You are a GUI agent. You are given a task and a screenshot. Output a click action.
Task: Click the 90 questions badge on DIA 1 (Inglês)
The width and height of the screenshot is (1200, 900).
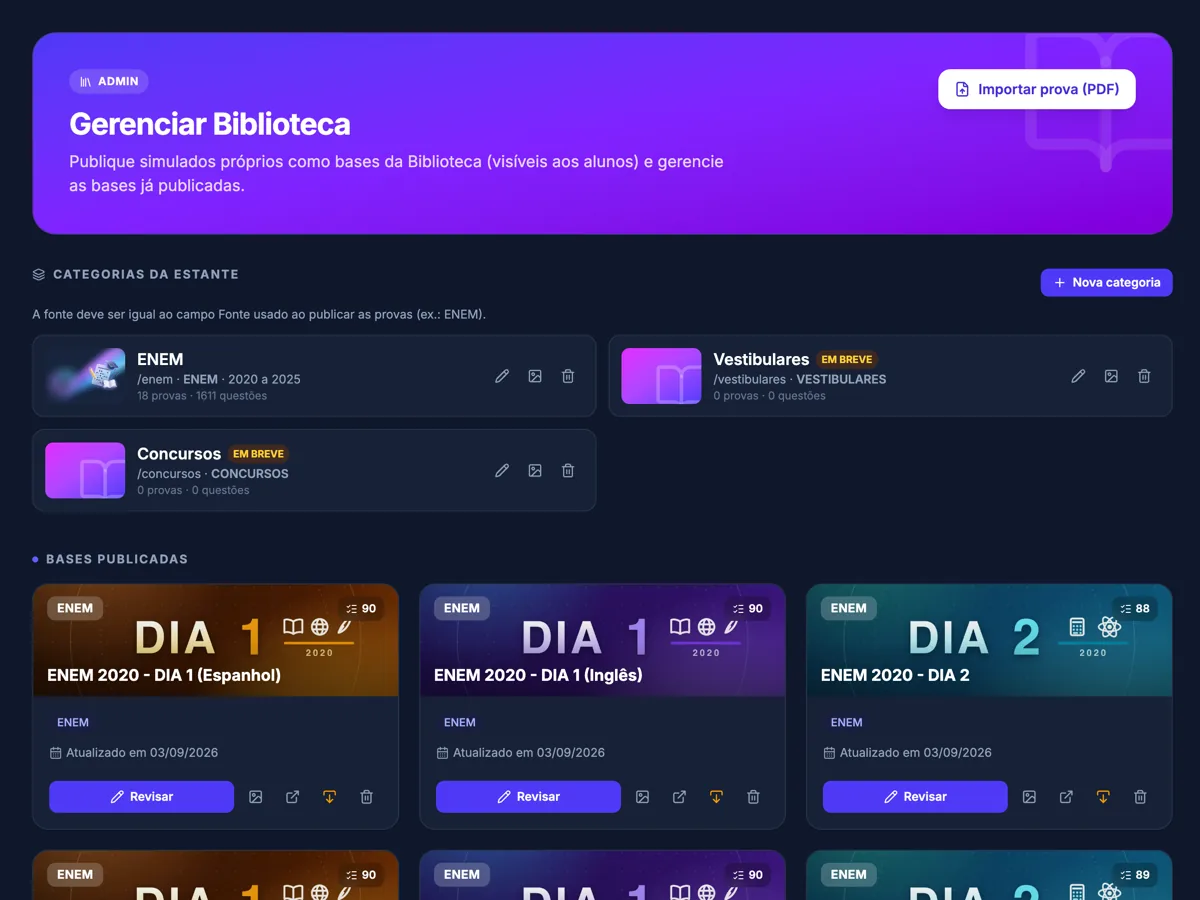pyautogui.click(x=748, y=608)
